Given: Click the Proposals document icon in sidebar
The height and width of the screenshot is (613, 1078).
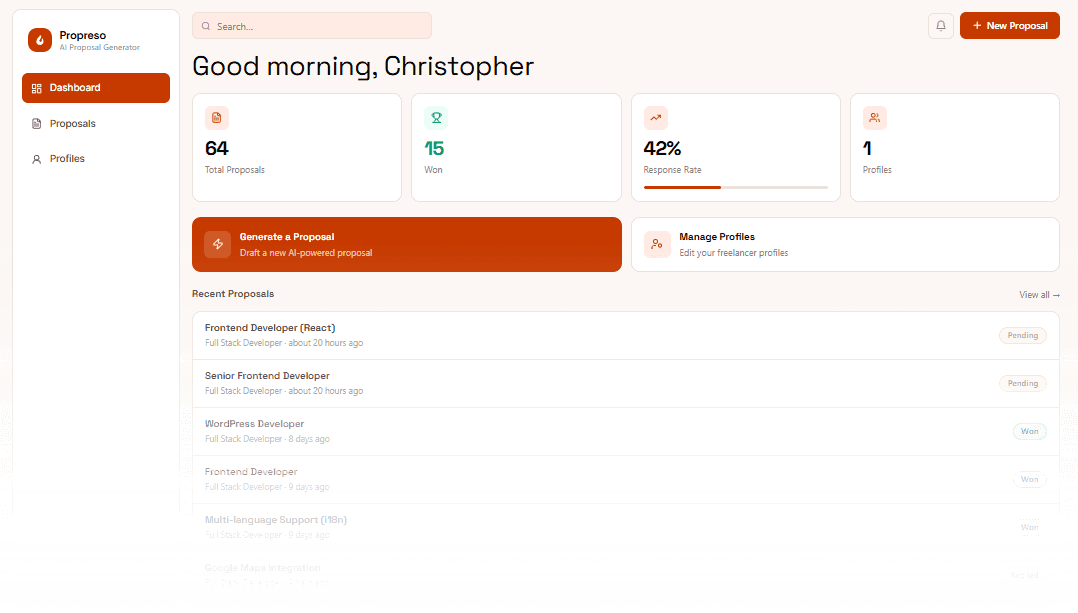Looking at the screenshot, I should point(38,123).
